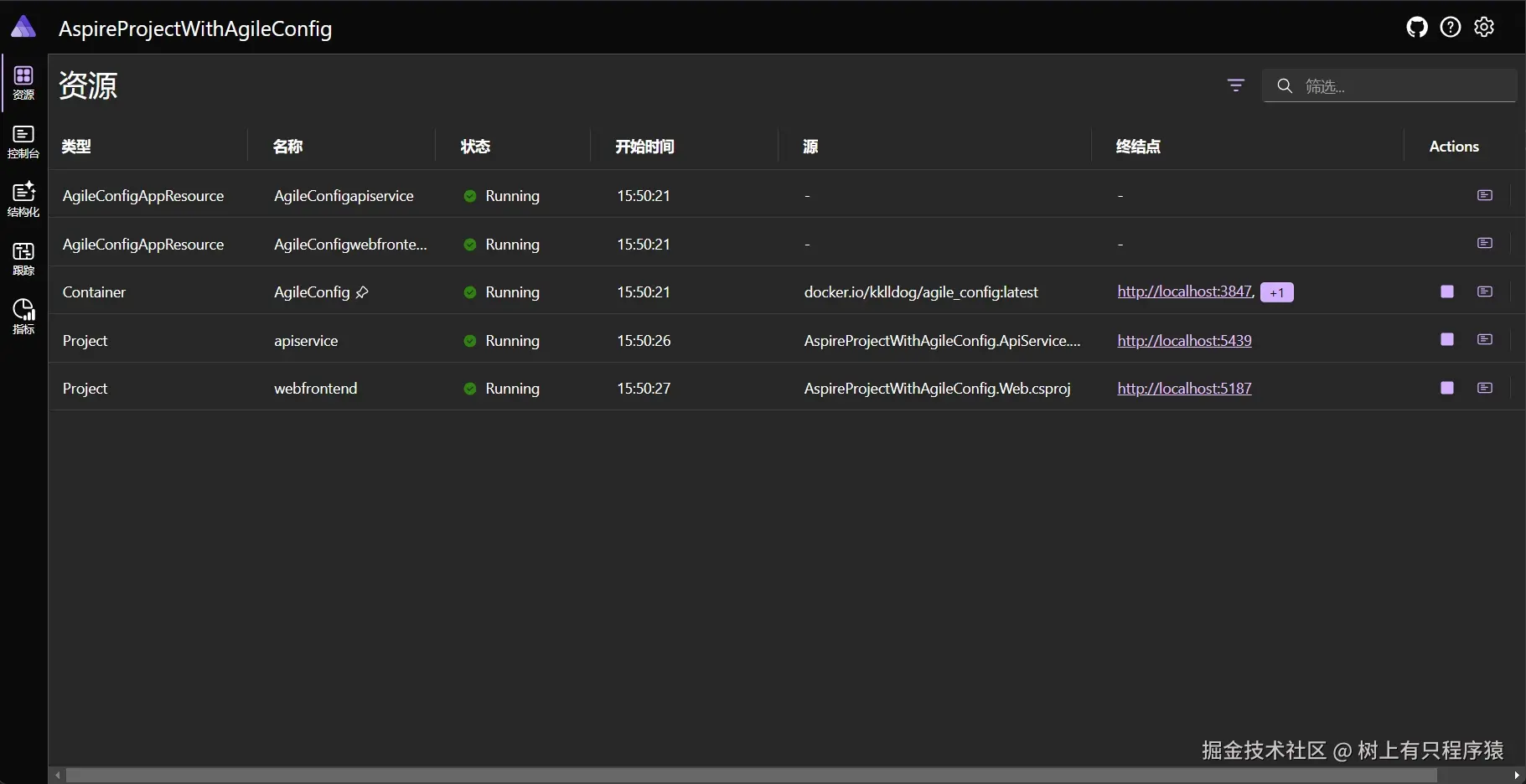1526x784 pixels.
Task: Select the AgileConfigwebfronte... name cell
Action: [350, 245]
